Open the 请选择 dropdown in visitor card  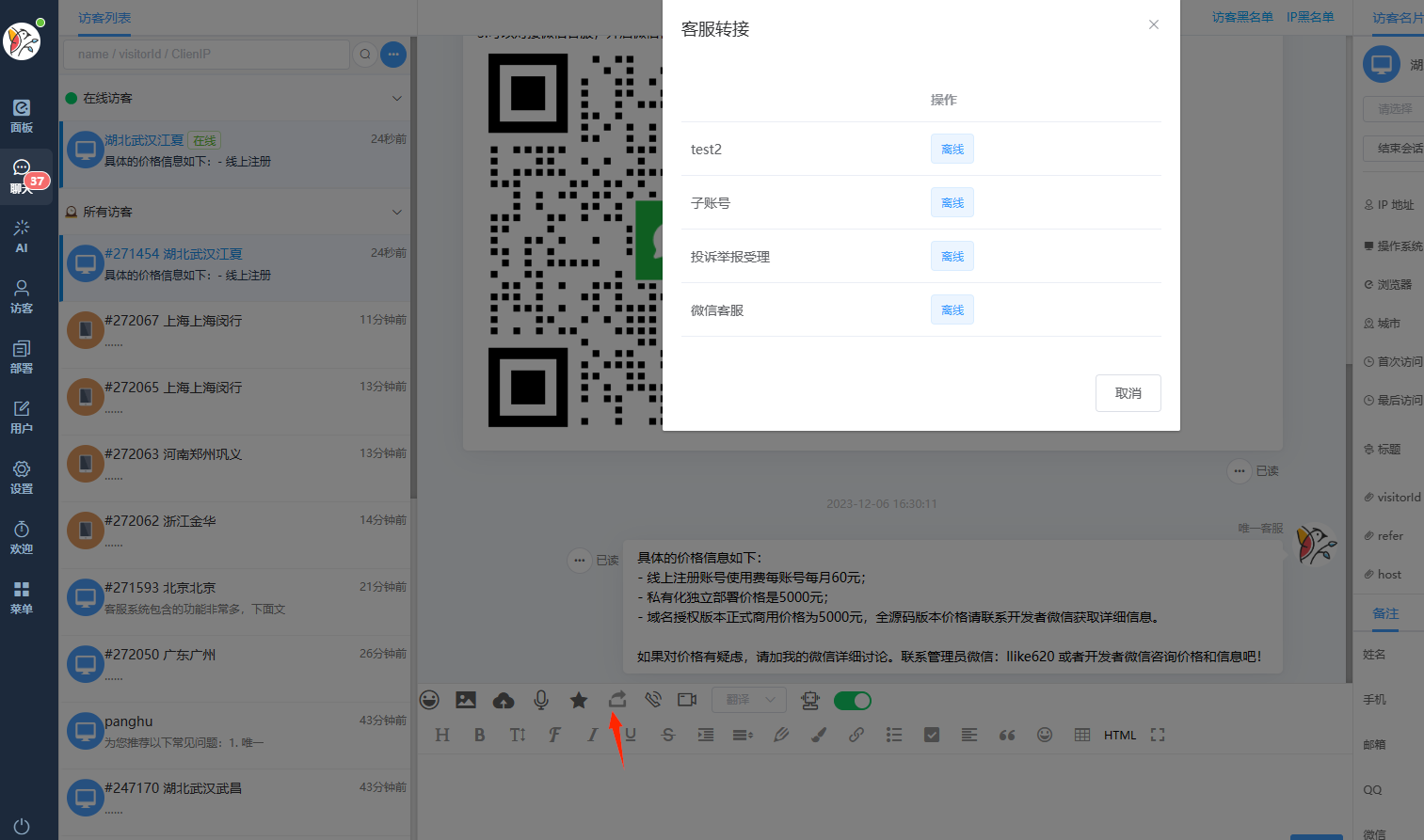pos(1394,109)
